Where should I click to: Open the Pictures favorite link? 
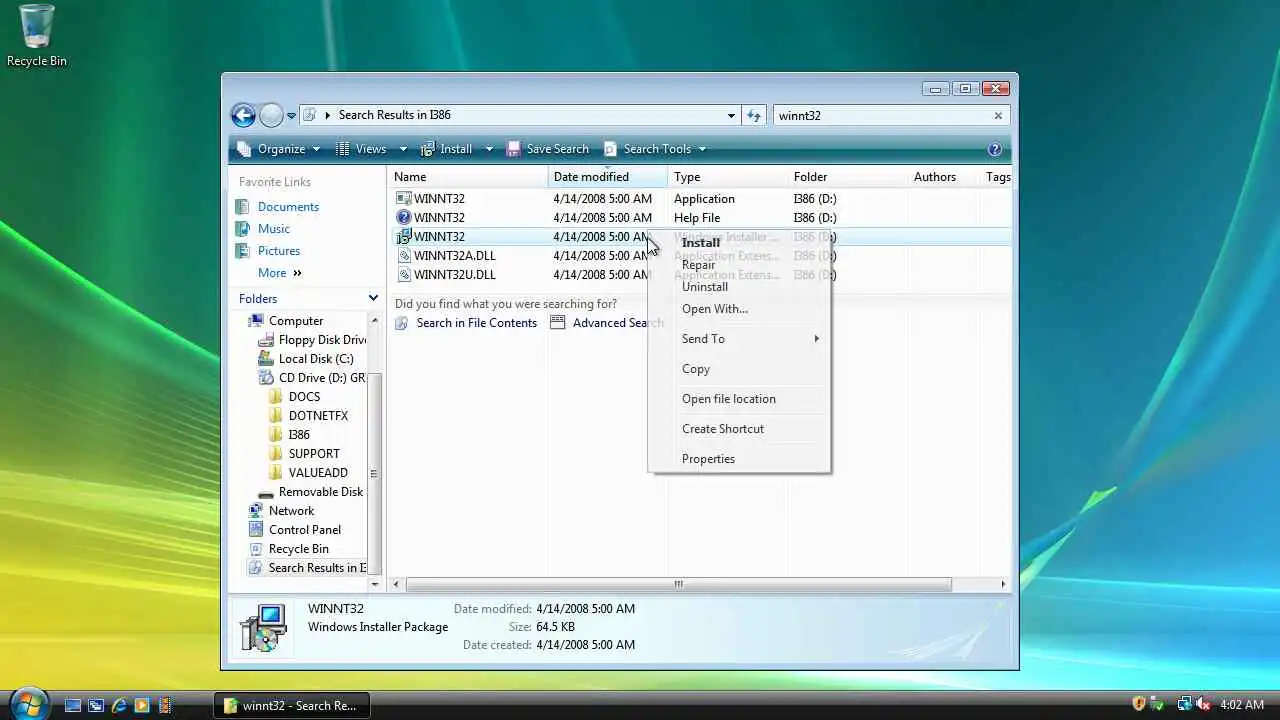(278, 251)
